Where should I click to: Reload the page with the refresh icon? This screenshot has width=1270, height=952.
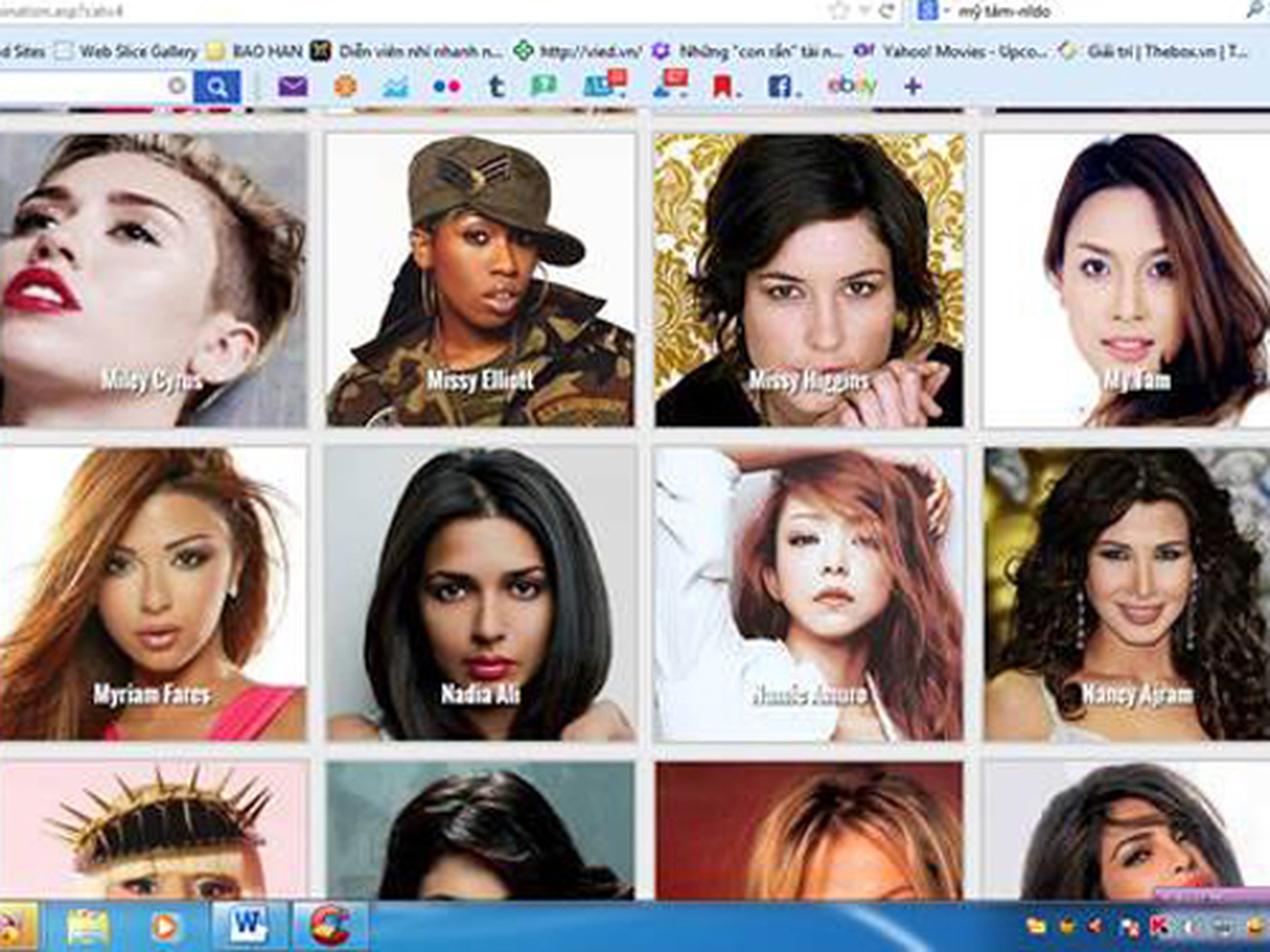[x=886, y=11]
